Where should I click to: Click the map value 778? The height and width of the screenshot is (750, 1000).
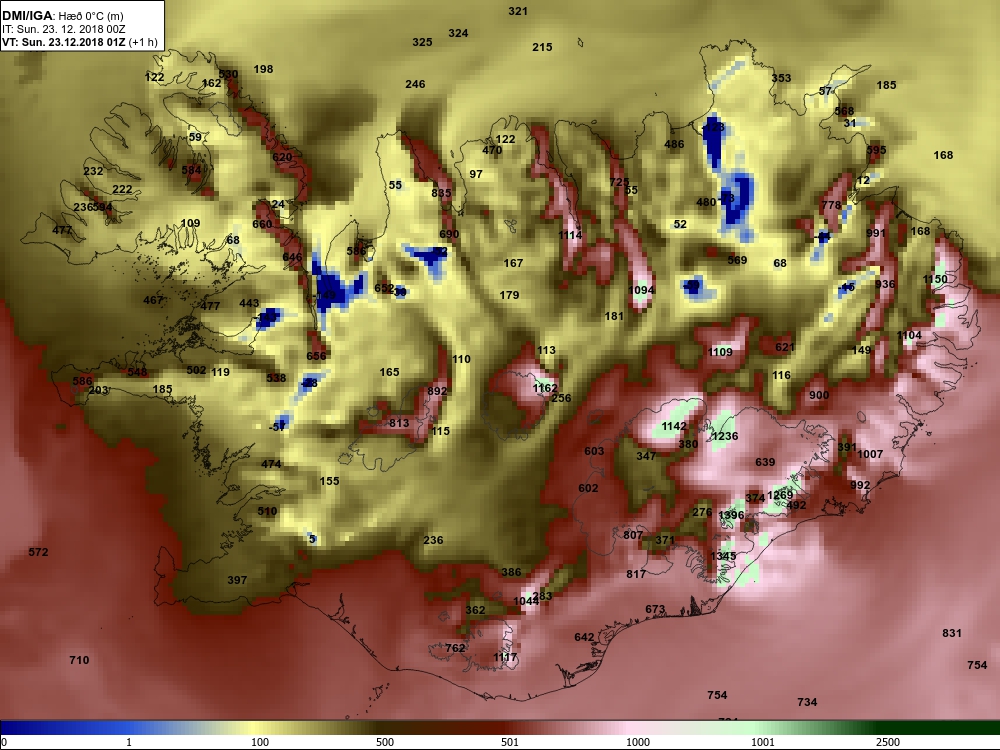click(x=831, y=205)
